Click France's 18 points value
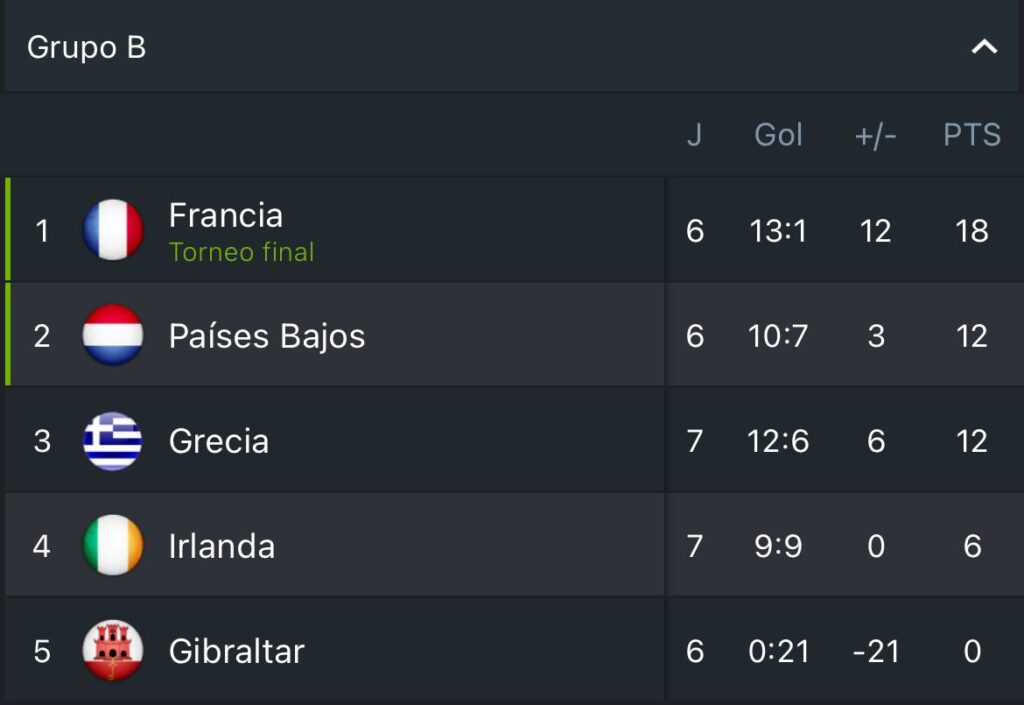Viewport: 1024px width, 705px height. pyautogui.click(x=972, y=231)
